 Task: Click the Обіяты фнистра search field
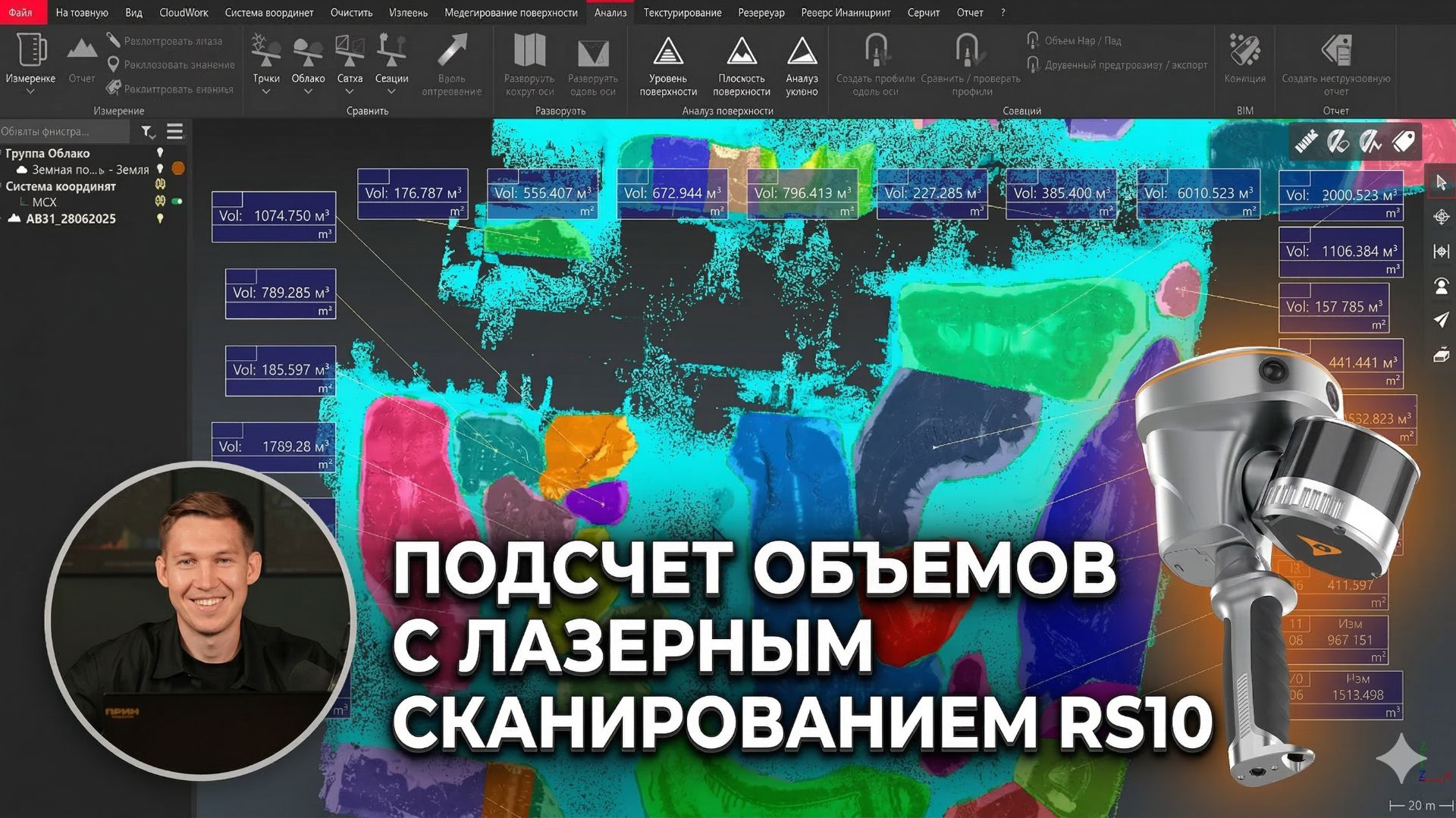tap(65, 131)
